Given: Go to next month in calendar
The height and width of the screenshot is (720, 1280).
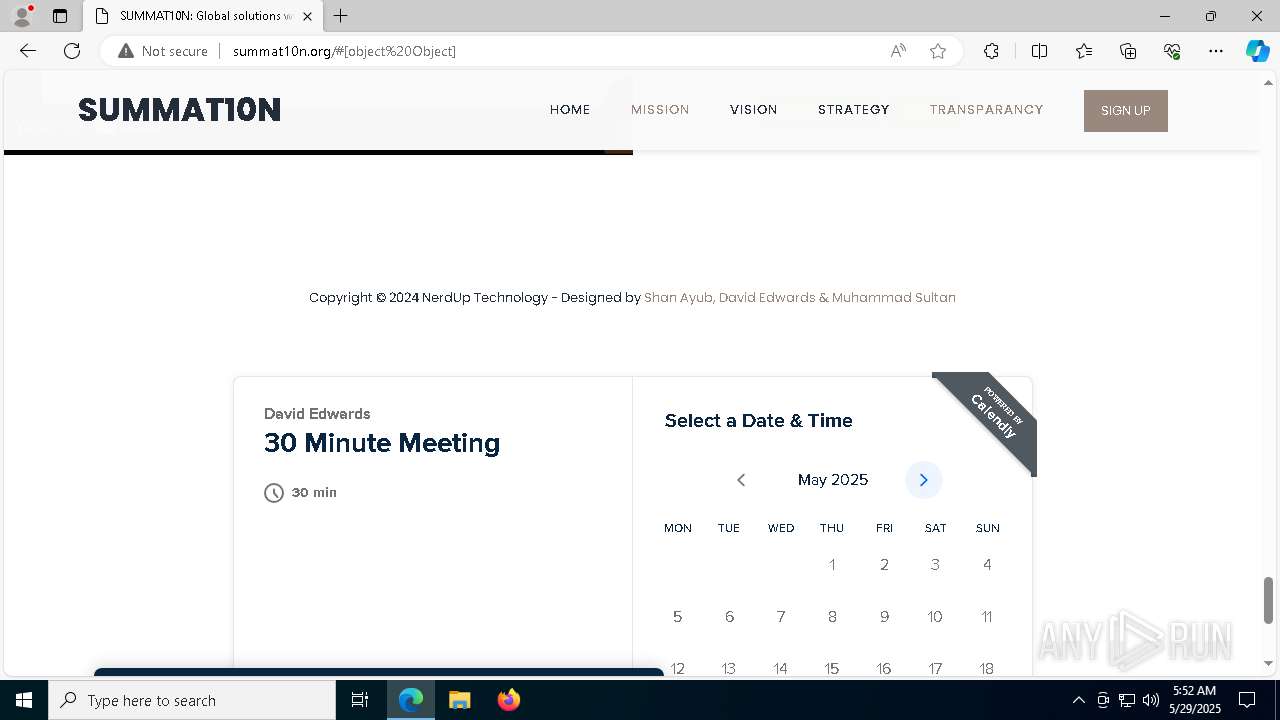Looking at the screenshot, I should point(924,480).
